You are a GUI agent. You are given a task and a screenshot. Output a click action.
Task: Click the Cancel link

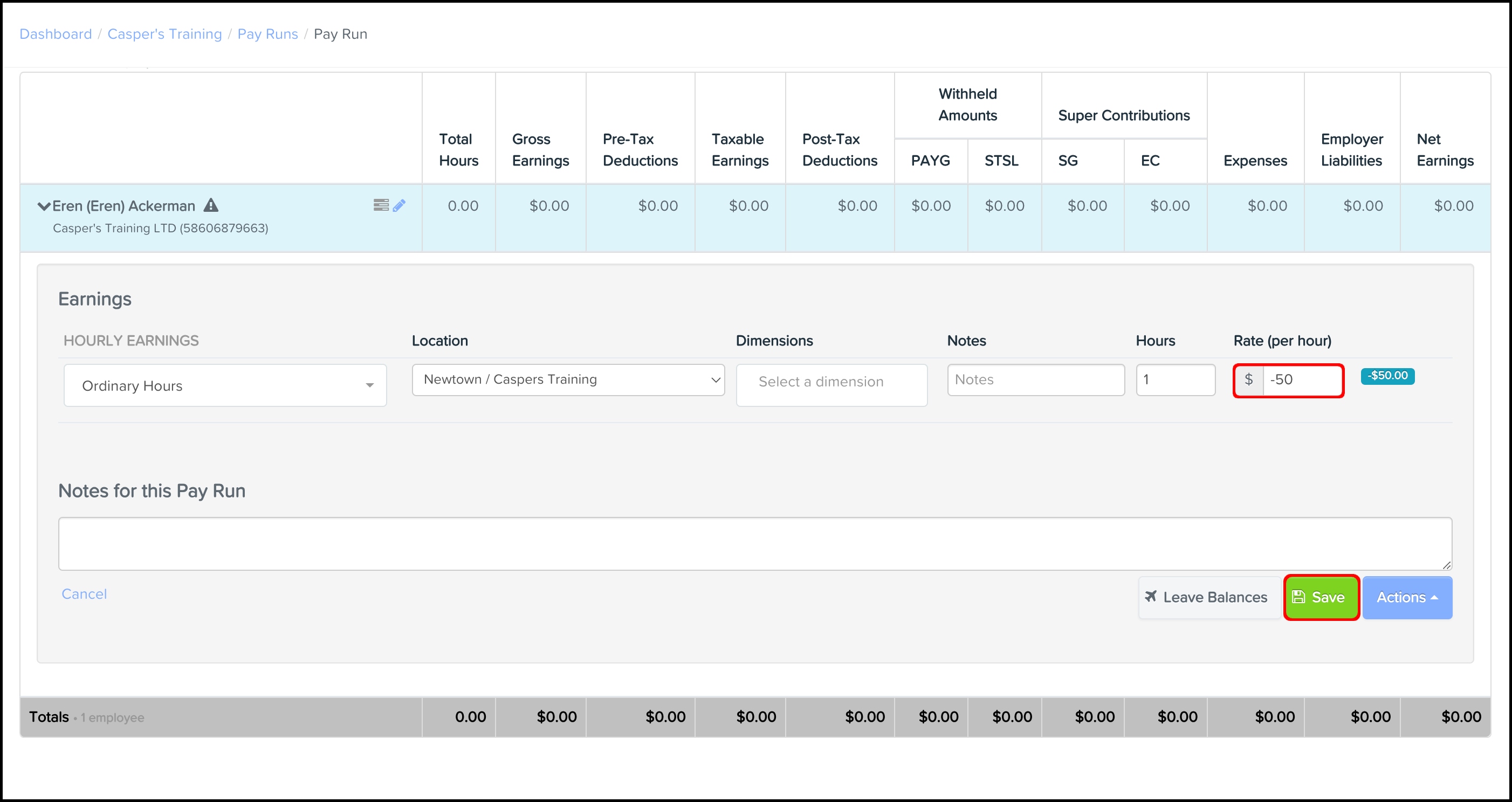click(x=84, y=594)
